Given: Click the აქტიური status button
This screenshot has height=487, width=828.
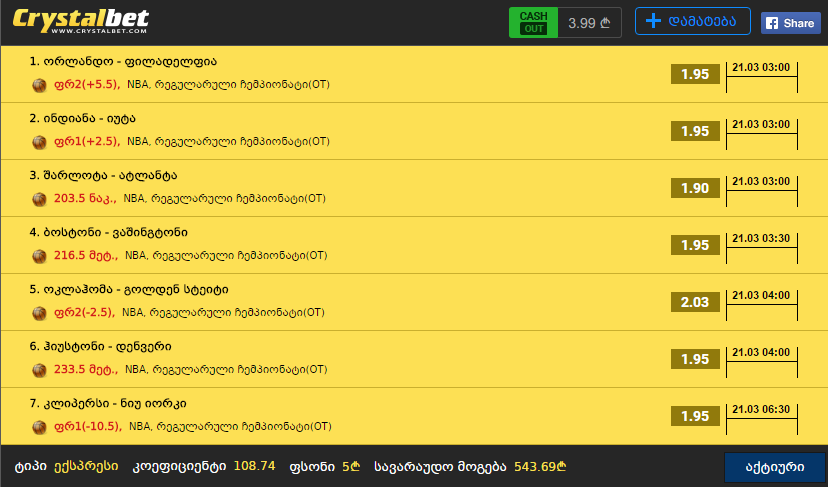Looking at the screenshot, I should point(775,467).
